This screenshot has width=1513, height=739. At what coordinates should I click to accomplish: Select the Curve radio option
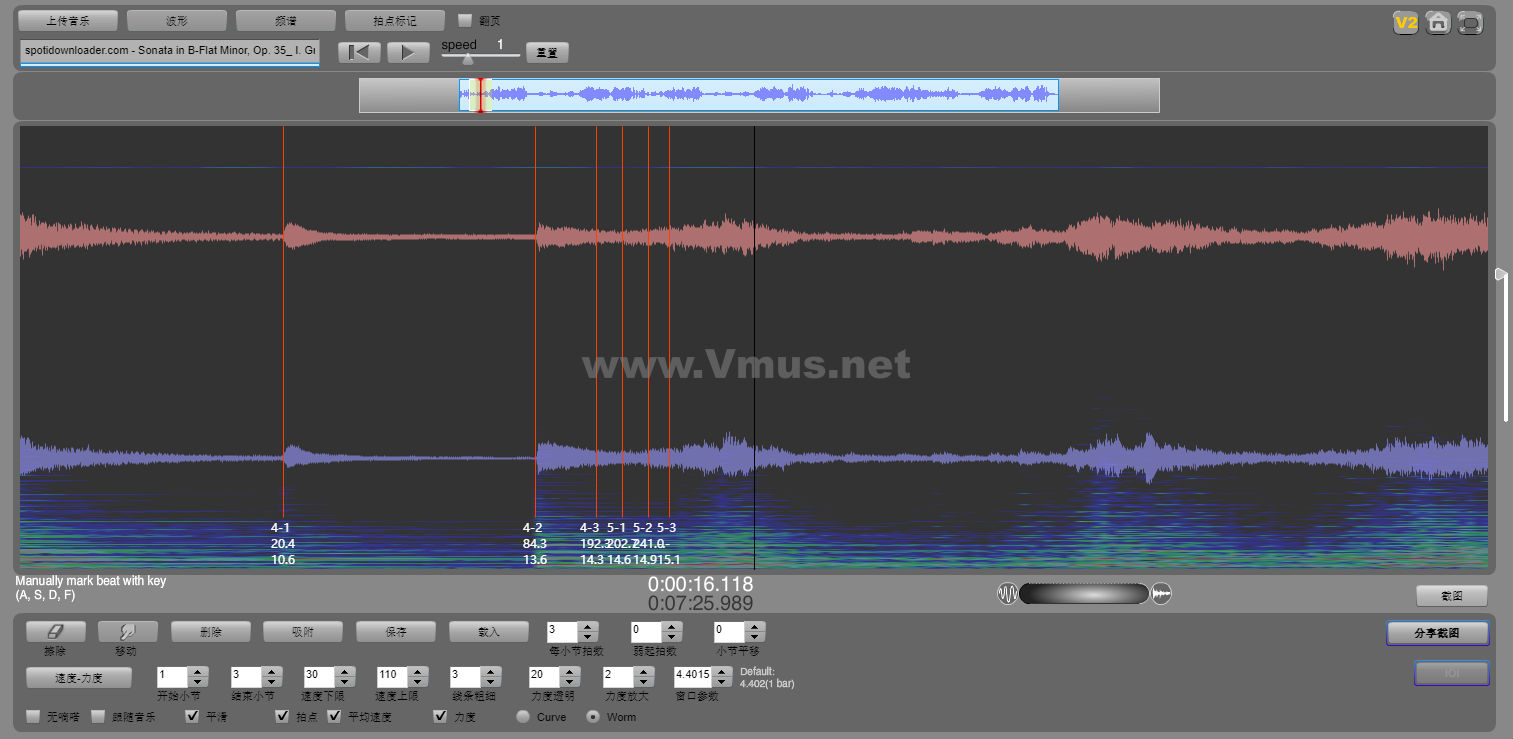(x=523, y=717)
